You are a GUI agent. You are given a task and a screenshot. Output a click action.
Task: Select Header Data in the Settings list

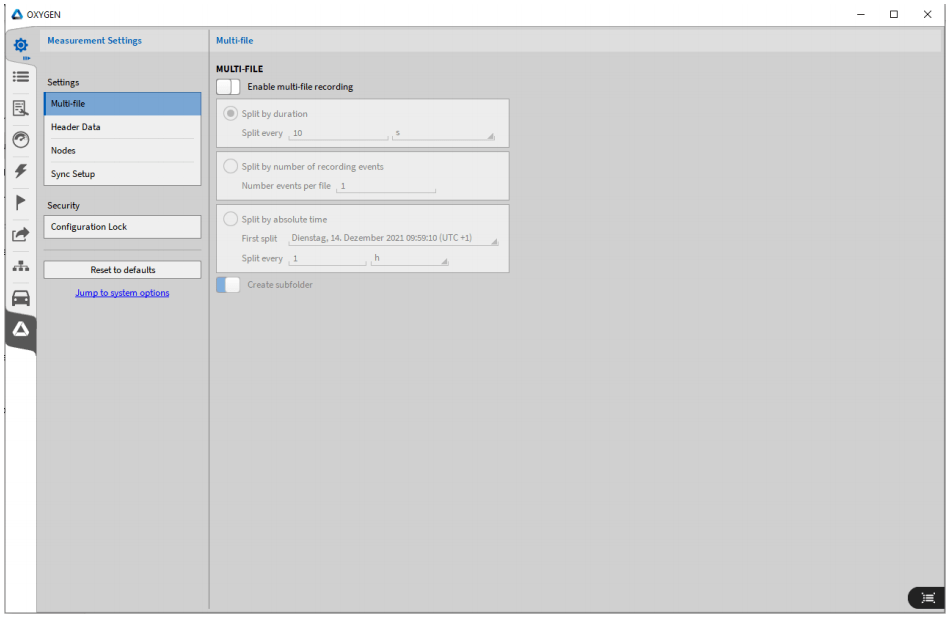pos(122,127)
